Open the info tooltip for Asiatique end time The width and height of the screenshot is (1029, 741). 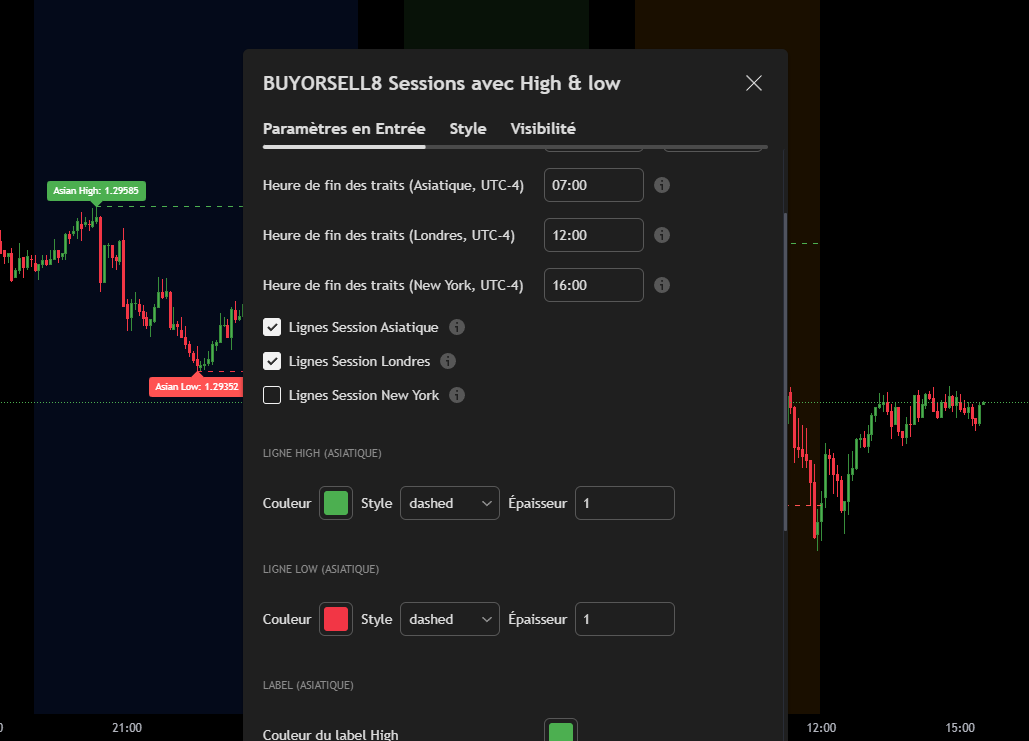point(662,185)
